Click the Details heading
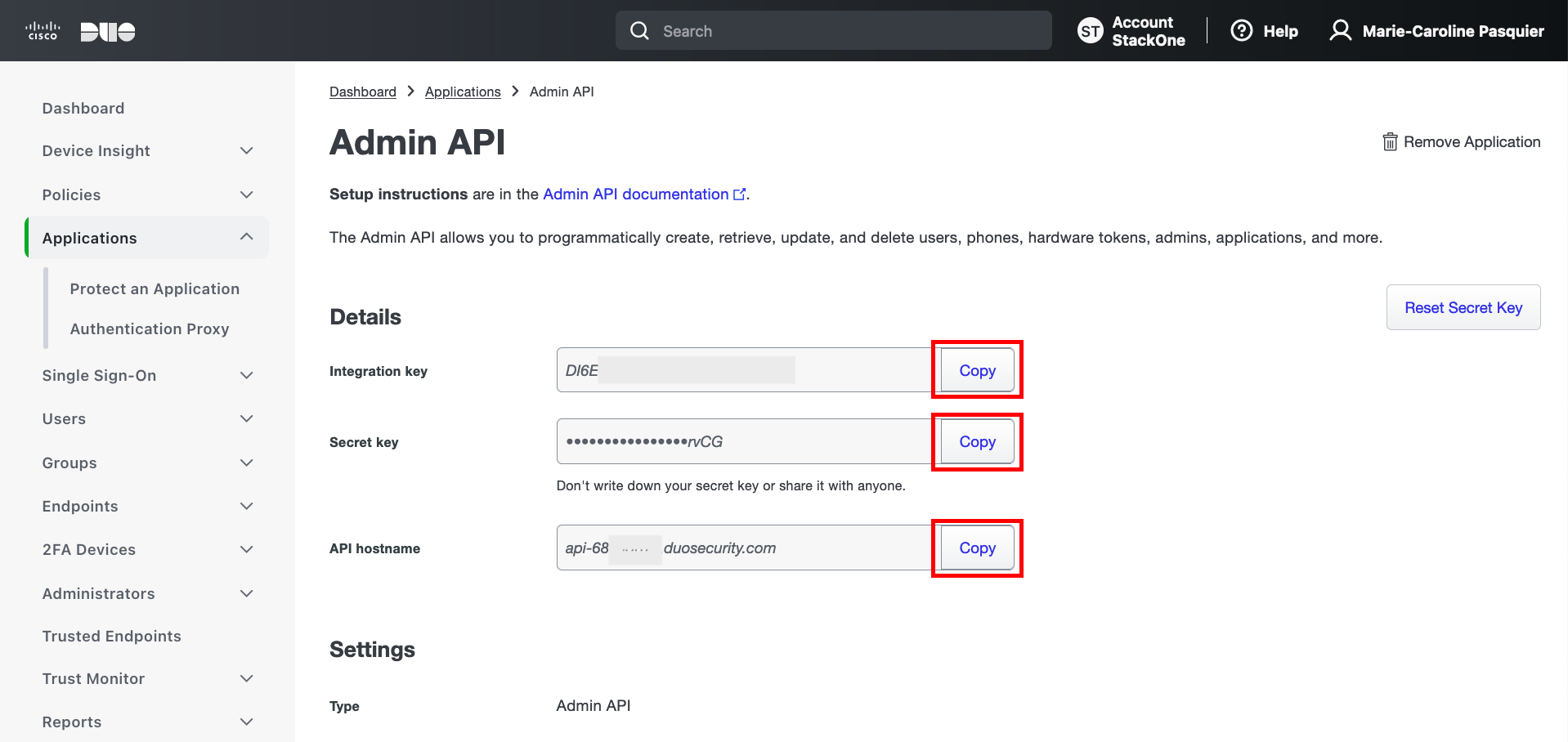The height and width of the screenshot is (742, 1568). click(x=365, y=317)
